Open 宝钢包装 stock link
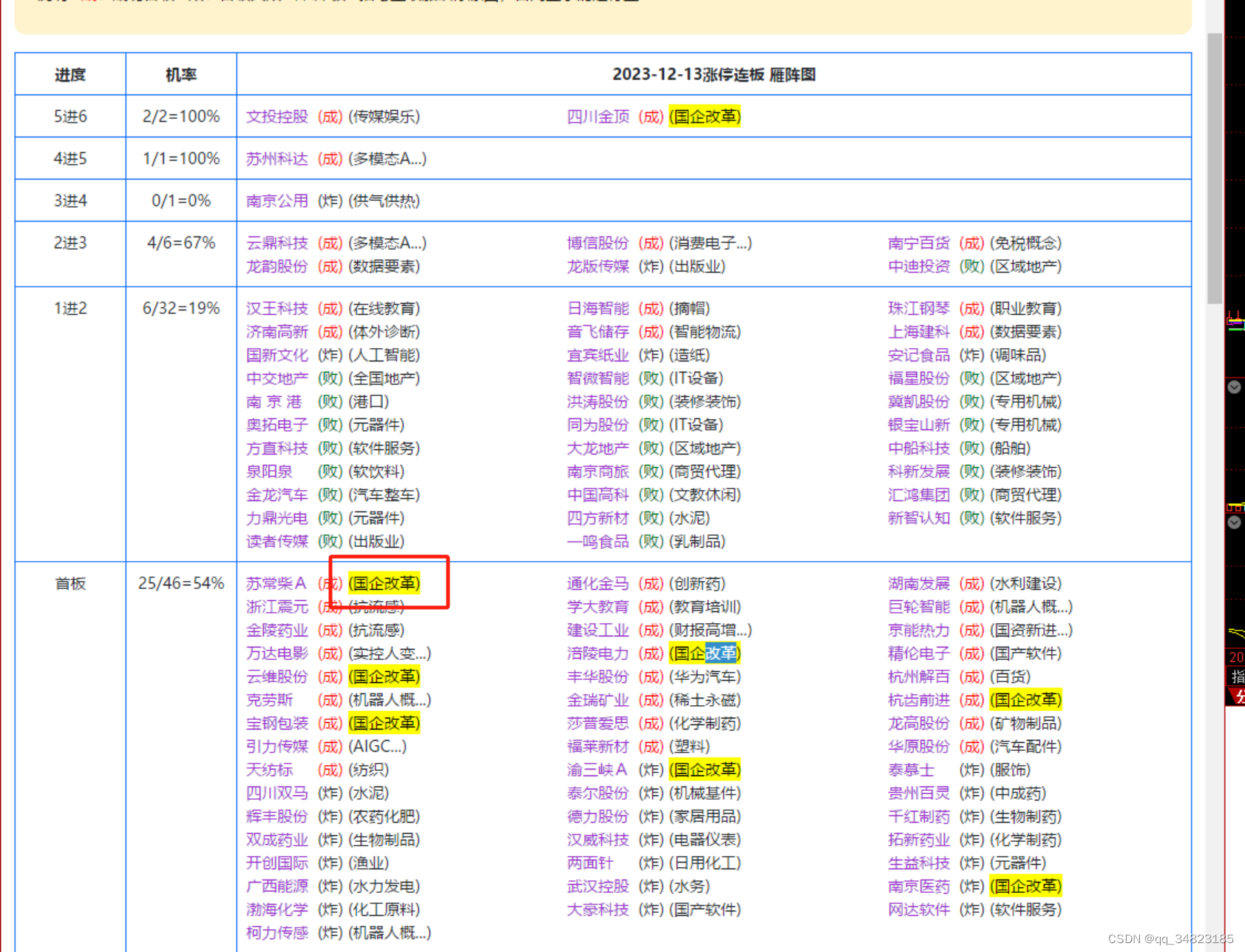Image resolution: width=1245 pixels, height=952 pixels. click(277, 723)
